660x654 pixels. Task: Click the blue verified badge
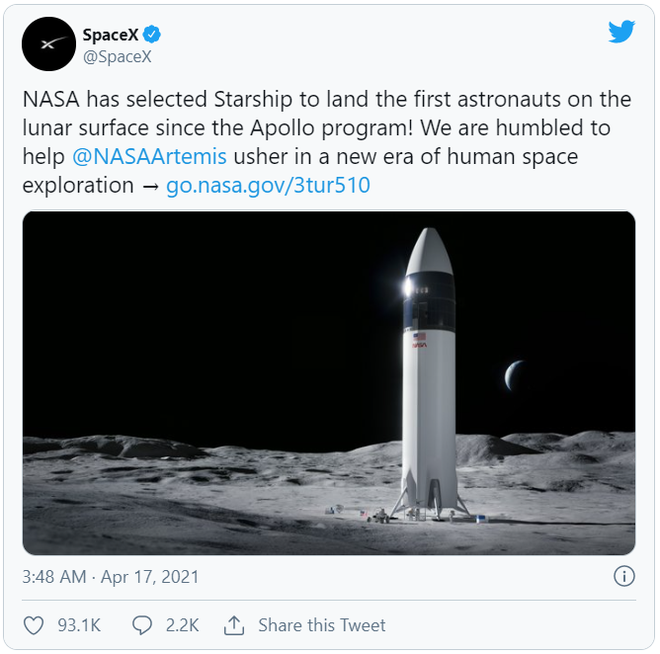click(152, 35)
